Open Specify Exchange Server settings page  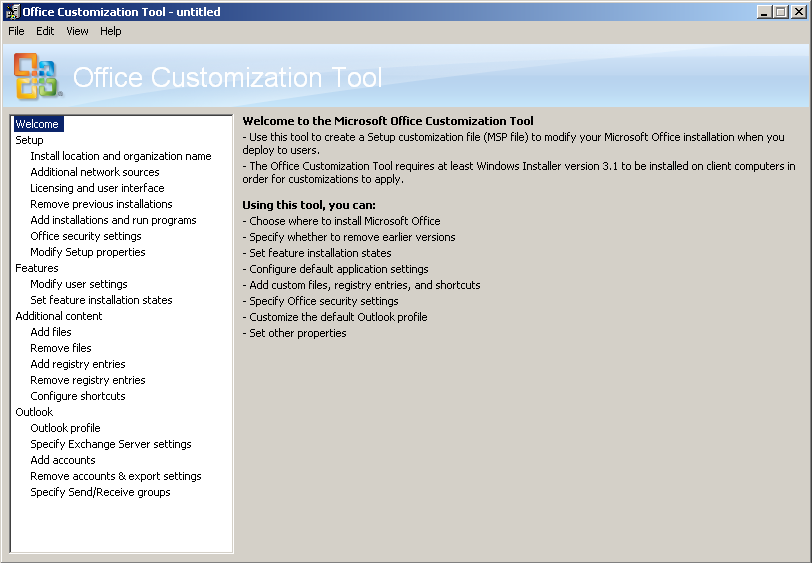pyautogui.click(x=111, y=444)
